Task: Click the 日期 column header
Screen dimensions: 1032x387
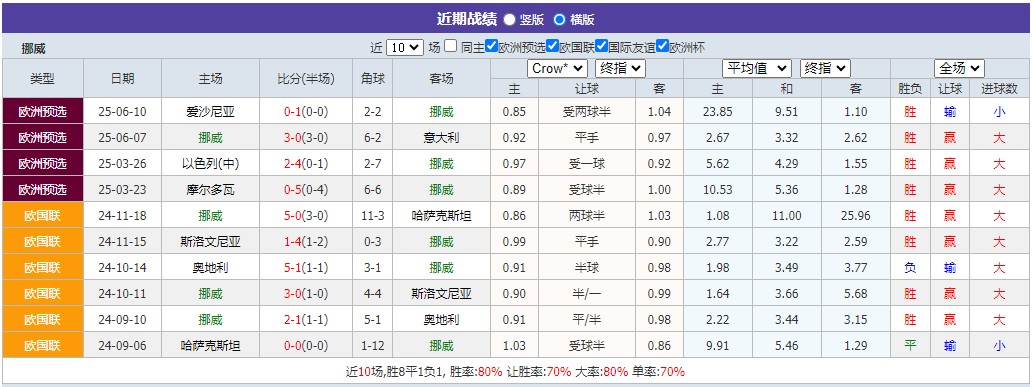Action: [122, 78]
